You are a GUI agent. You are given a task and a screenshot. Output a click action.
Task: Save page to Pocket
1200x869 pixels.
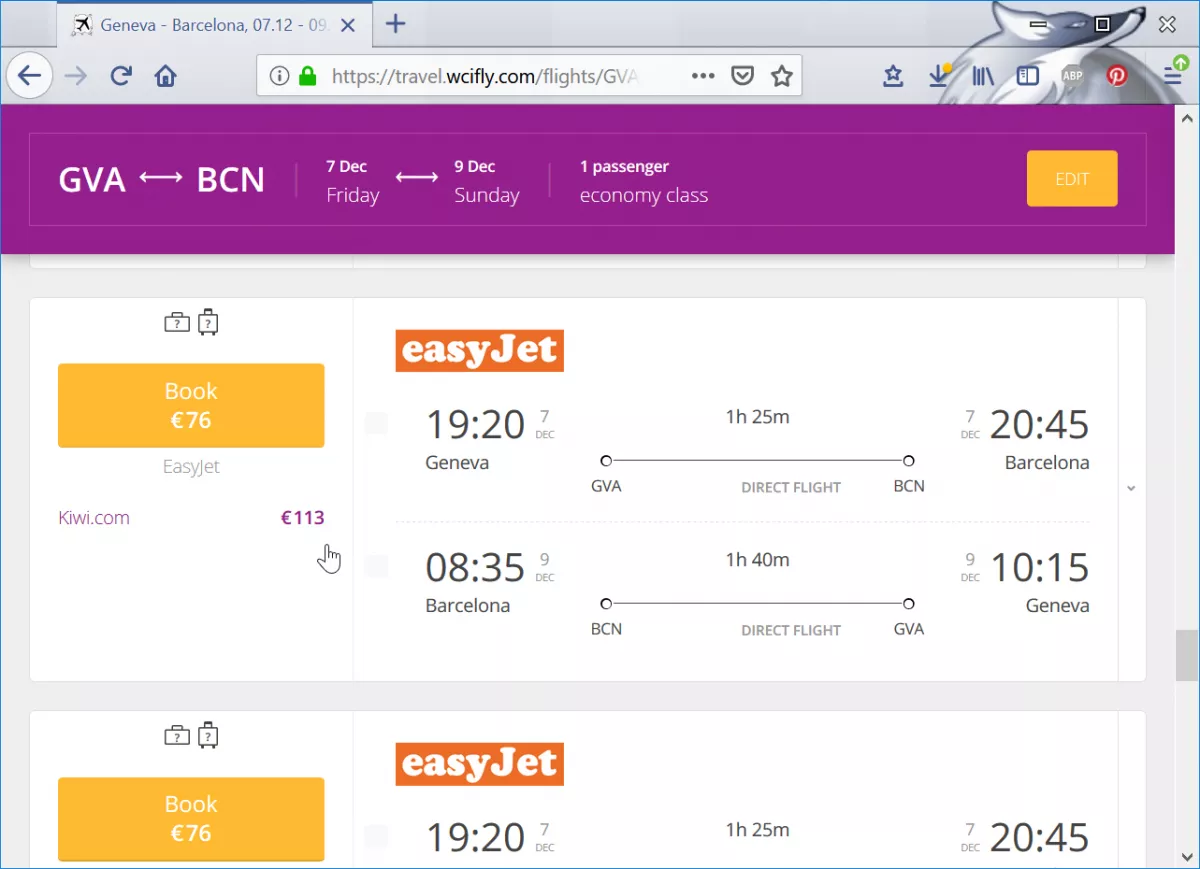tap(742, 76)
